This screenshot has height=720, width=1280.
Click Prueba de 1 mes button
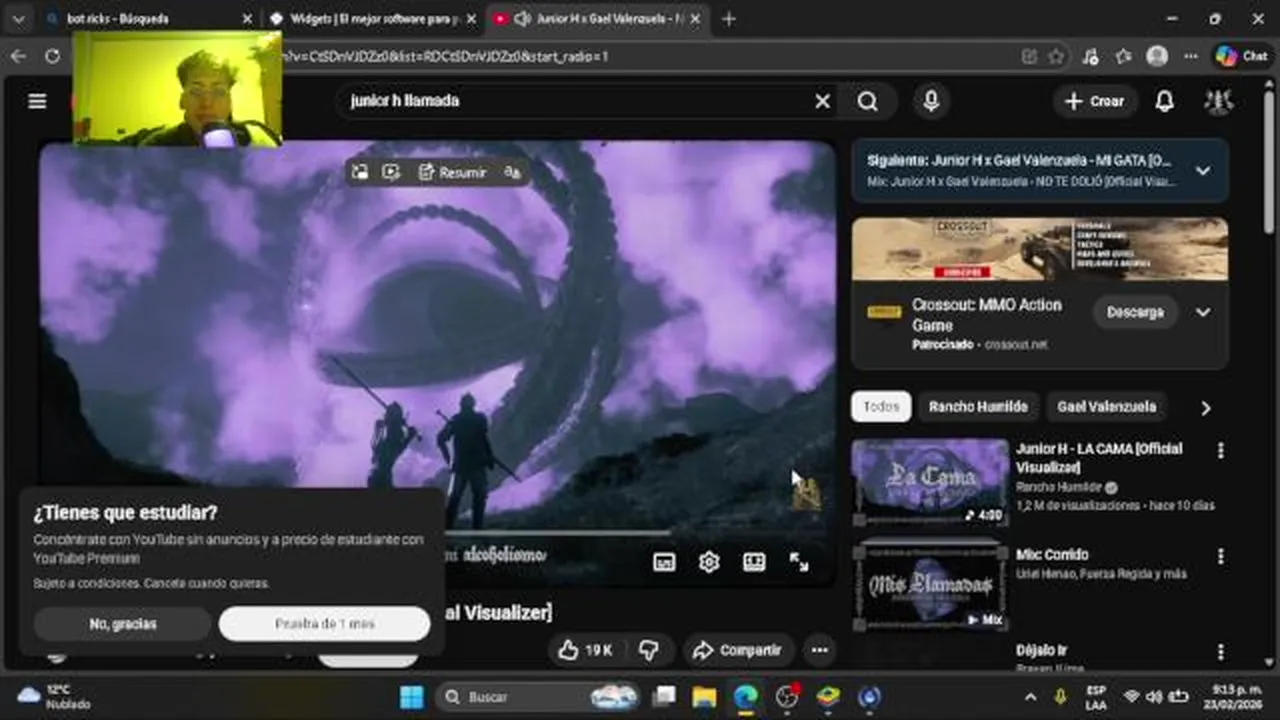pyautogui.click(x=325, y=624)
